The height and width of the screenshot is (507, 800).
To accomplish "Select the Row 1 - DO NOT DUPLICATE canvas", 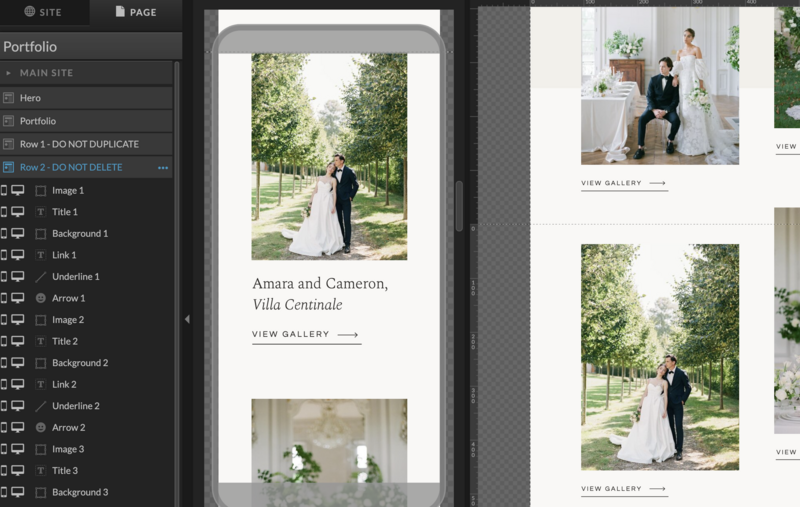I will [79, 144].
